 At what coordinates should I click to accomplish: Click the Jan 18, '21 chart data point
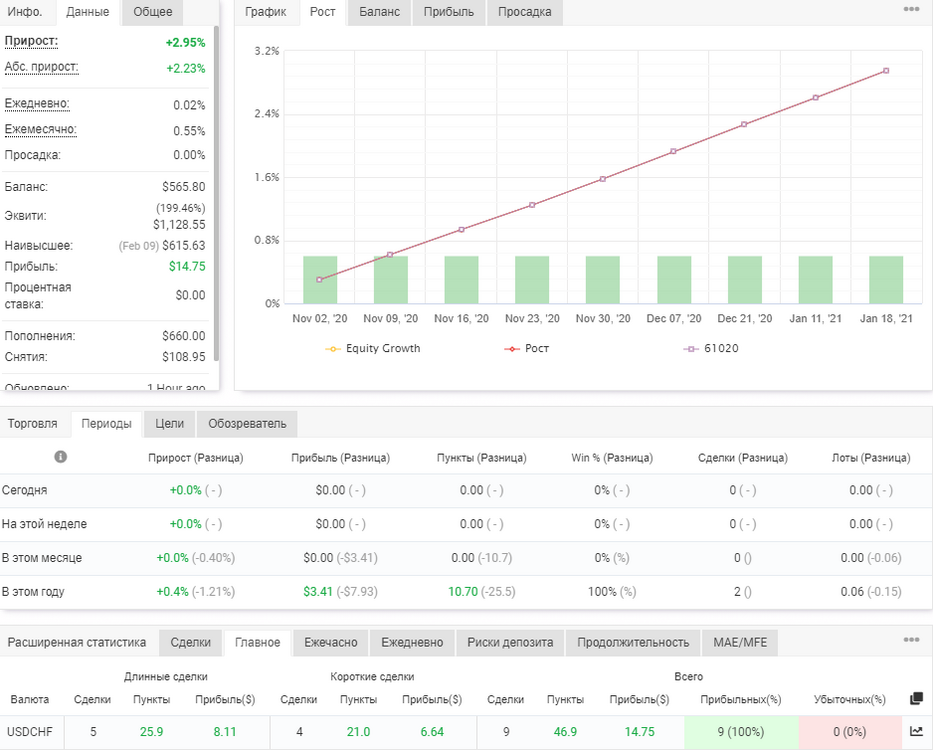[x=886, y=71]
